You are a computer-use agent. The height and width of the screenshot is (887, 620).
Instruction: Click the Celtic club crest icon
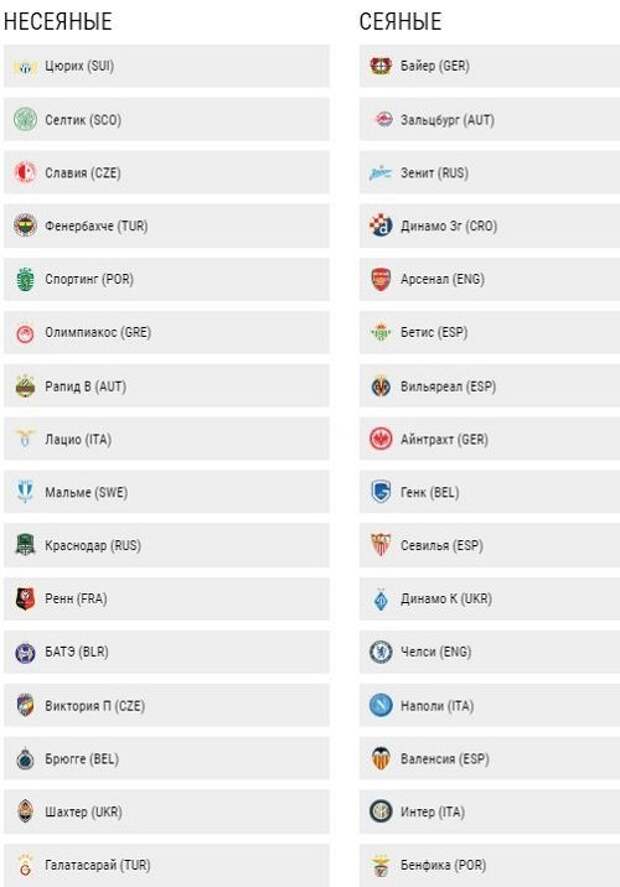[x=25, y=120]
